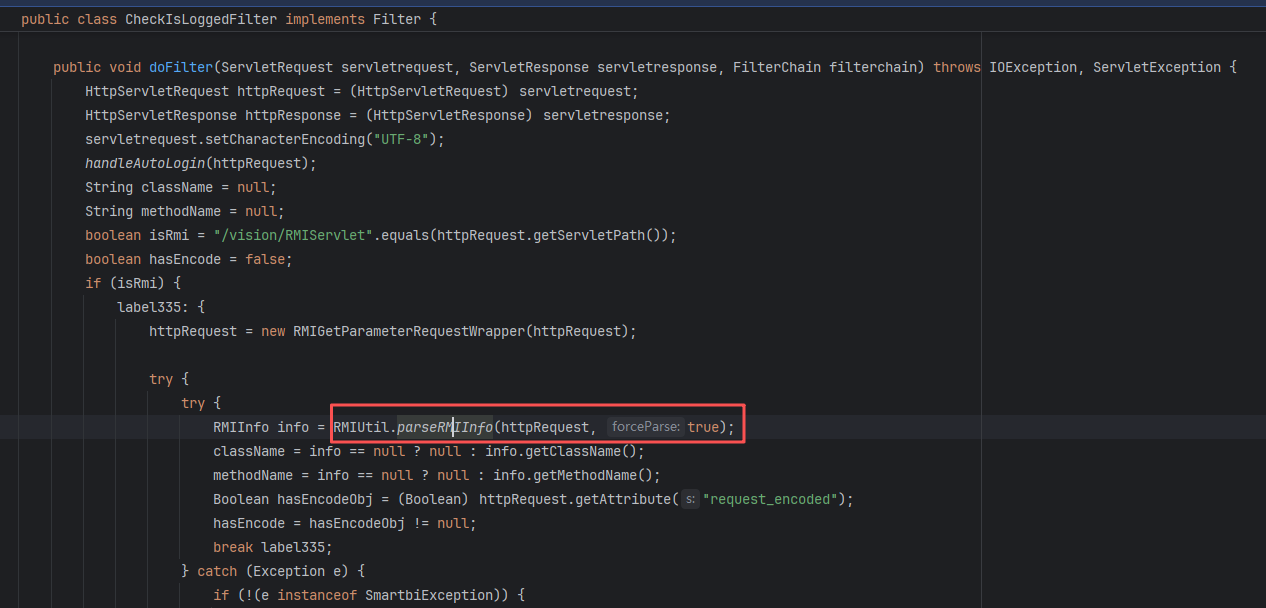Click the RMIUtil class reference
The image size is (1266, 608).
(x=361, y=427)
